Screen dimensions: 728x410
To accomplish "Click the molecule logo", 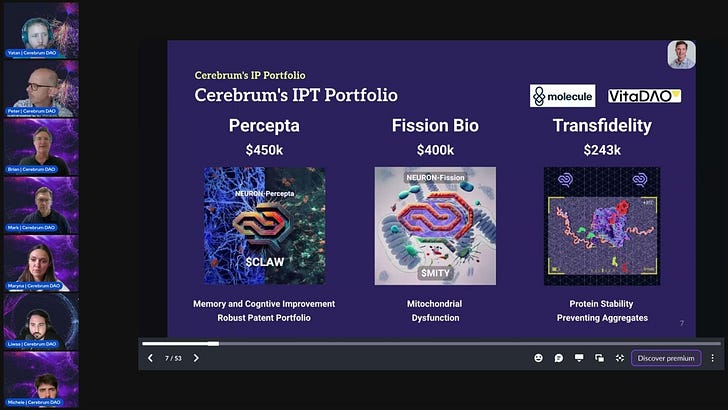I will [x=562, y=96].
